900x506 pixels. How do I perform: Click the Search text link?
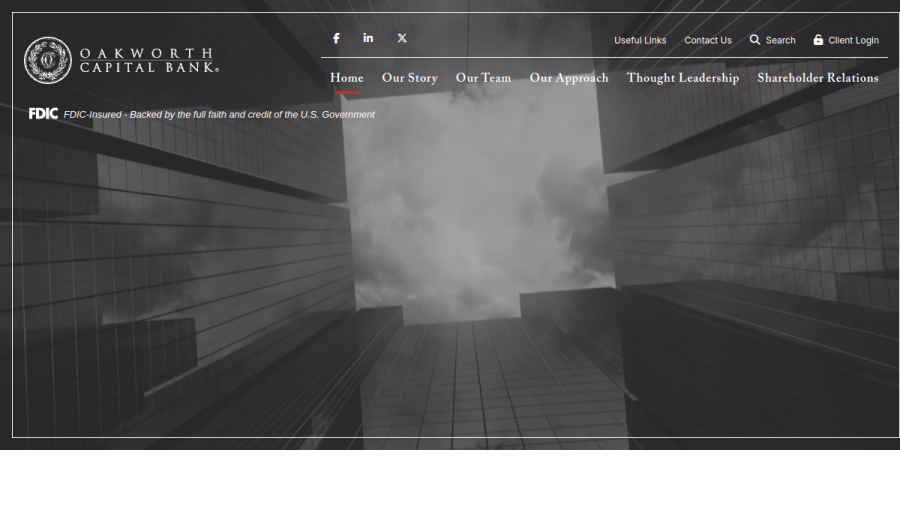(x=781, y=40)
